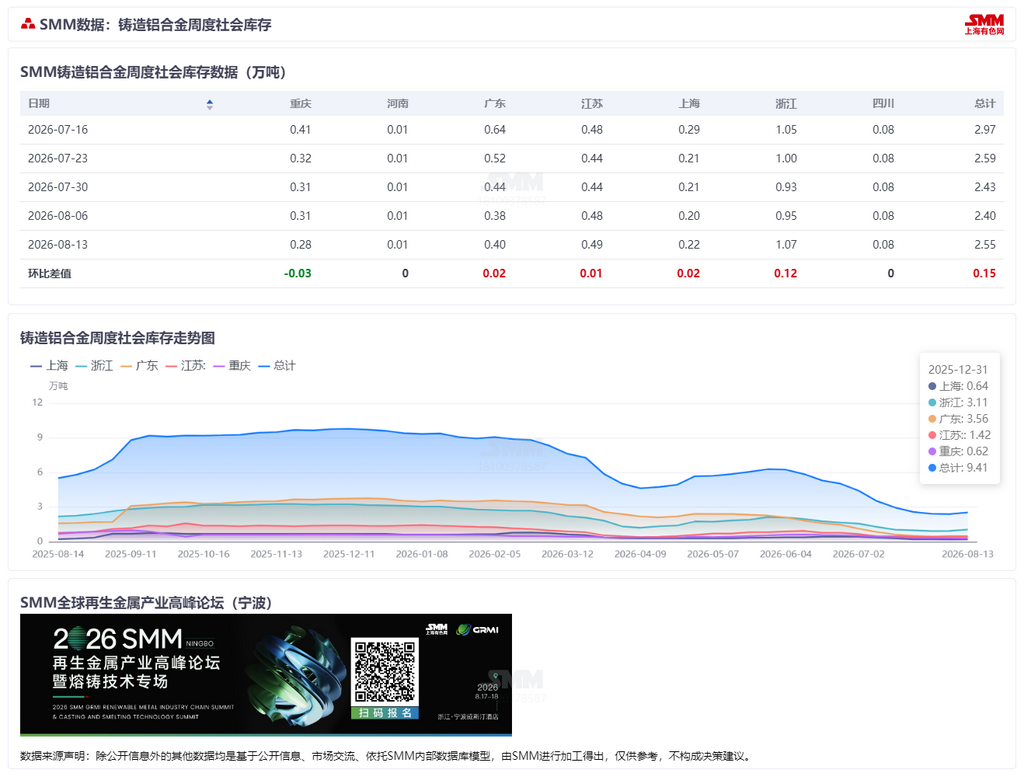
Task: Click the tooltip date 2025-12-31
Action: click(958, 370)
